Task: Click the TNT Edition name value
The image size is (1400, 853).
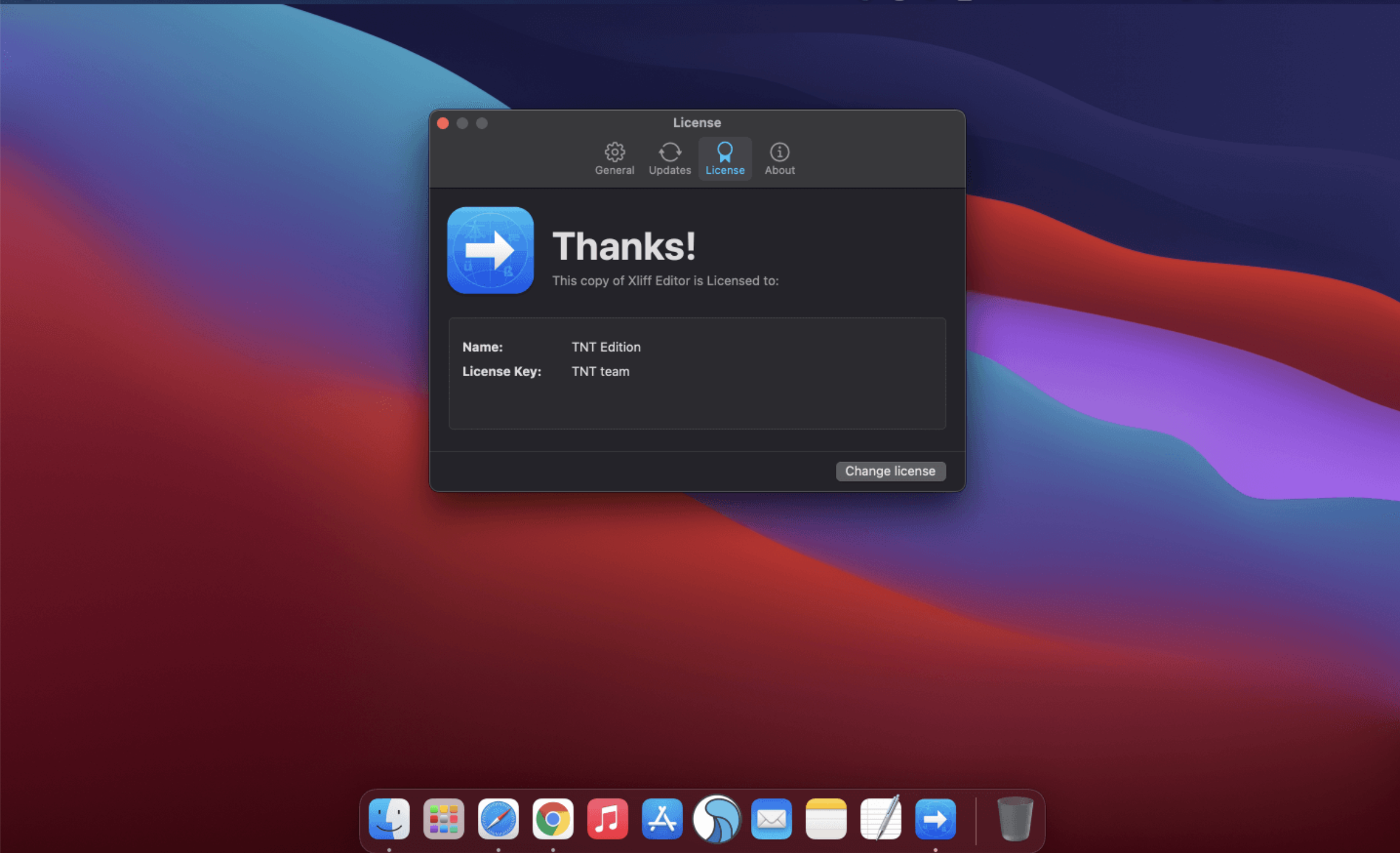Action: pos(605,347)
